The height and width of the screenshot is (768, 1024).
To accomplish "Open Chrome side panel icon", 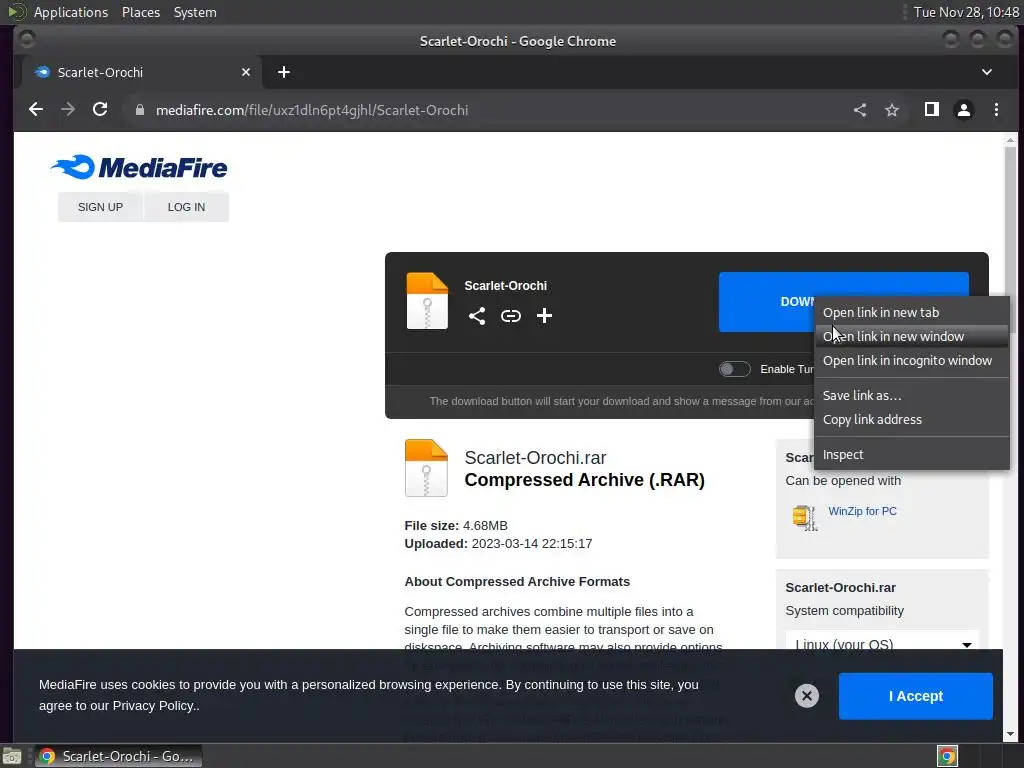I will [x=931, y=110].
